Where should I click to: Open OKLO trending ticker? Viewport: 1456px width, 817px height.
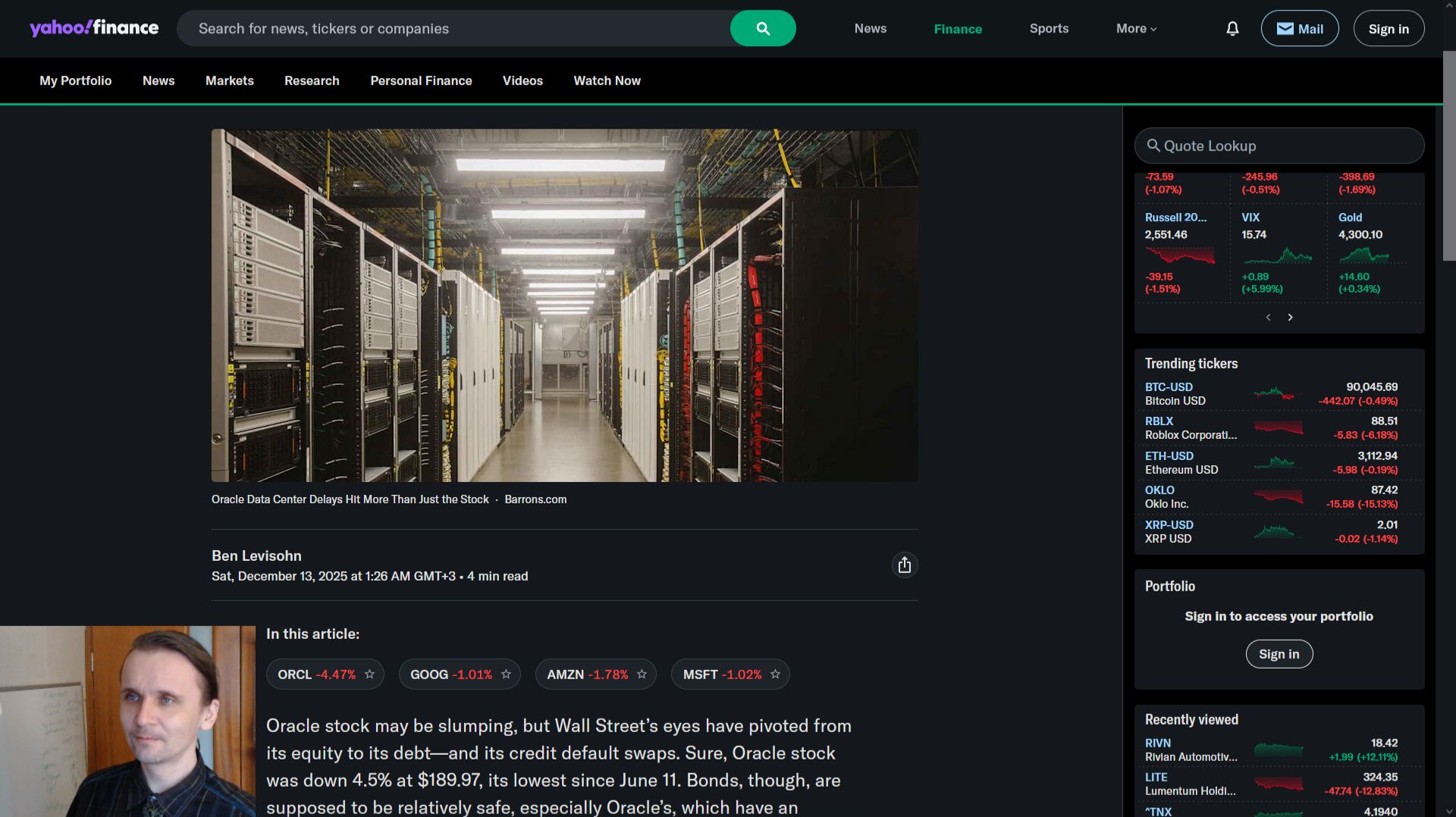pos(1159,490)
